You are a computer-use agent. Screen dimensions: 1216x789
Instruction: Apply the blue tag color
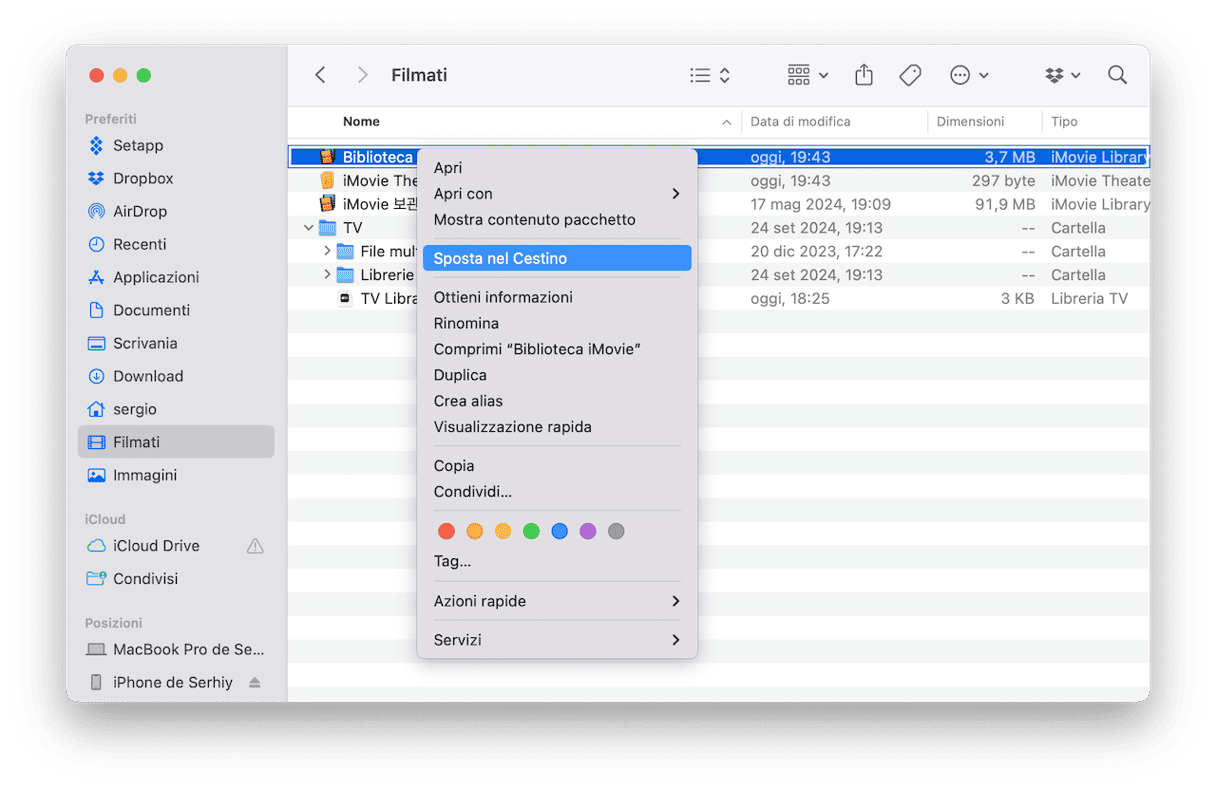pyautogui.click(x=560, y=531)
